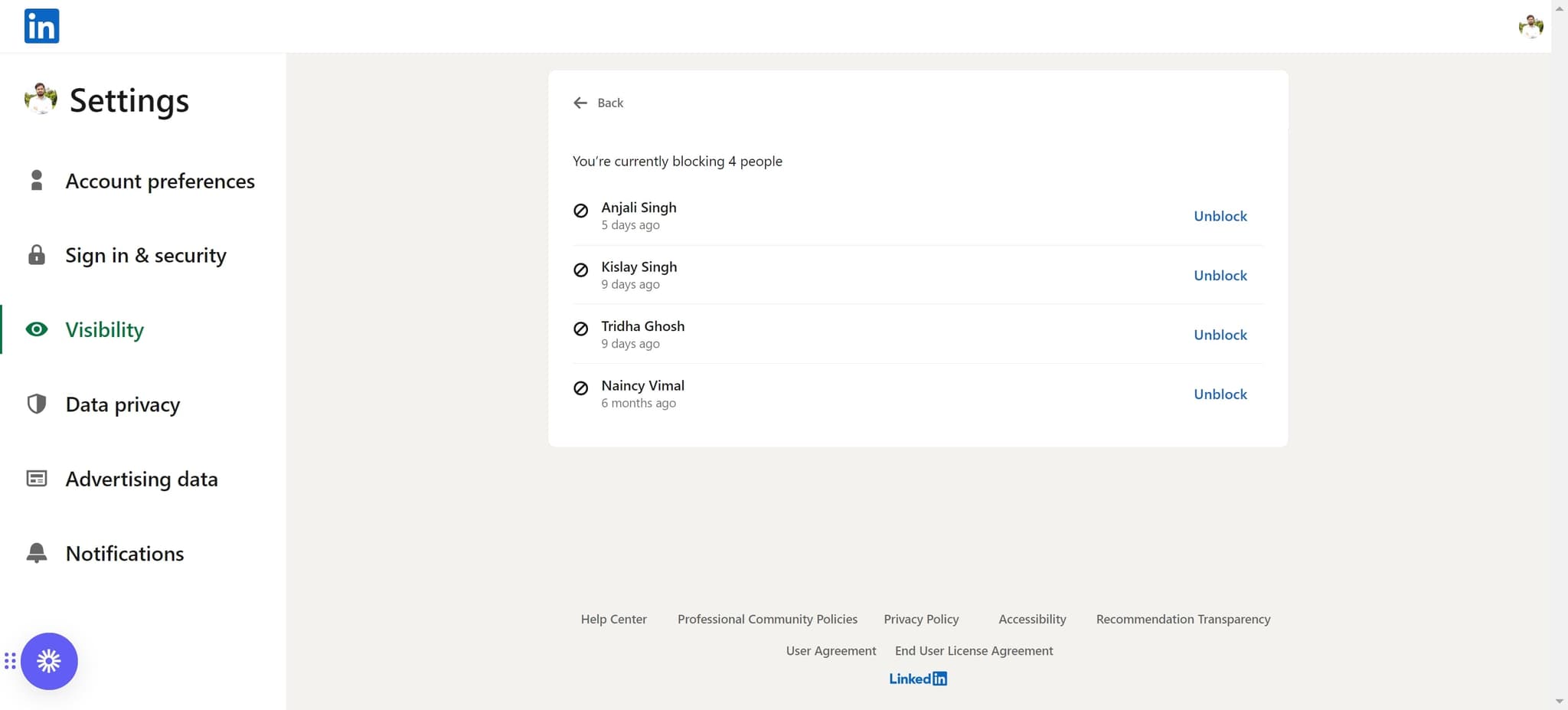Click the drag handle dots beside purple button
The width and height of the screenshot is (1568, 710).
coord(10,661)
